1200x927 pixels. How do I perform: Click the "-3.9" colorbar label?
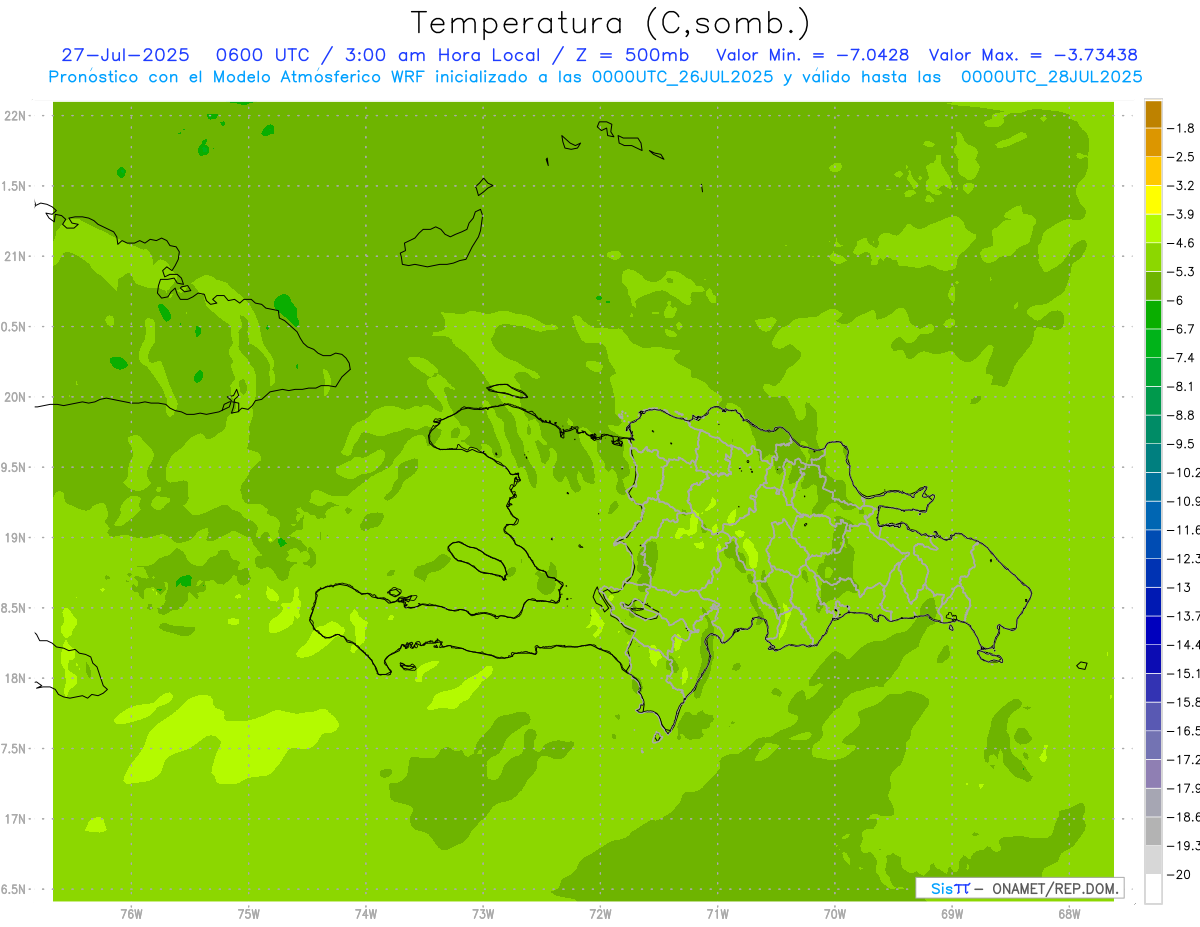pyautogui.click(x=1182, y=214)
